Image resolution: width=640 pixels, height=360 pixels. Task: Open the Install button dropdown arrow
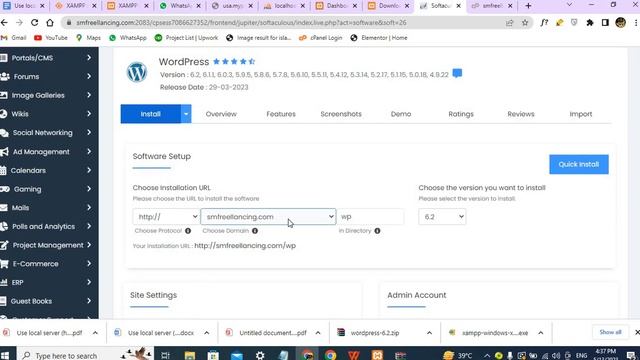[186, 114]
